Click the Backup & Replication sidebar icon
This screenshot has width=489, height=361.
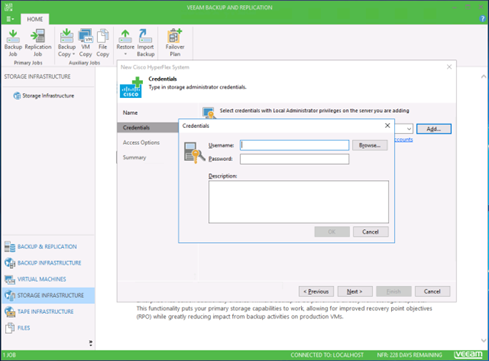click(x=10, y=247)
